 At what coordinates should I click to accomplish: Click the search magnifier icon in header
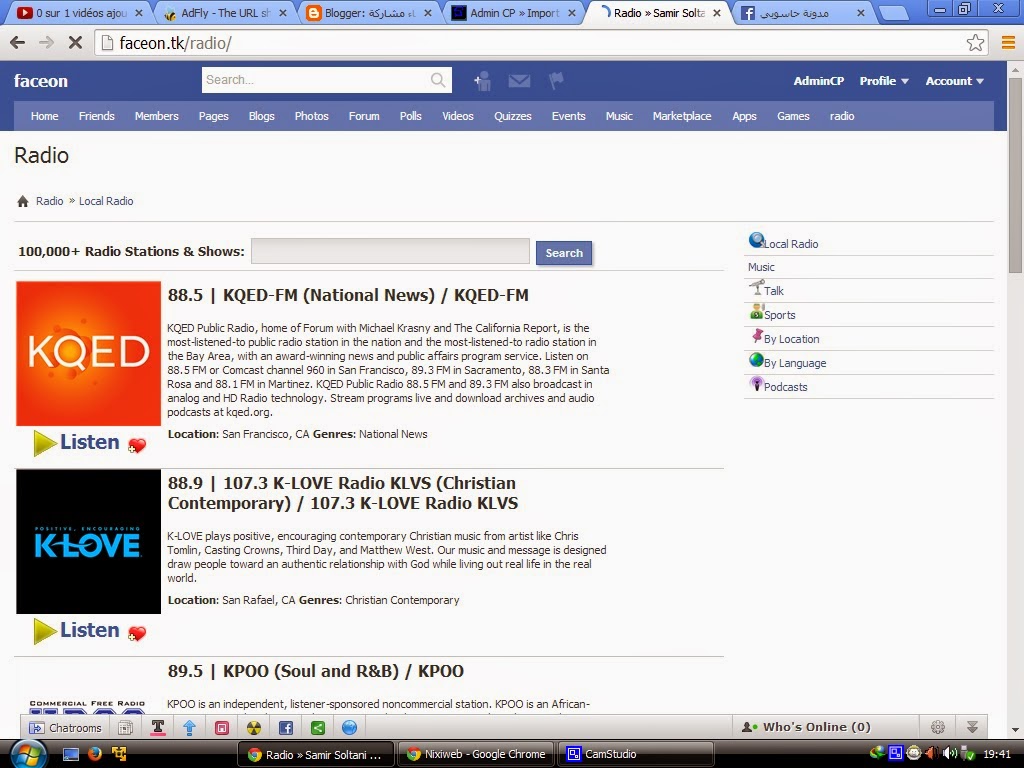click(x=438, y=80)
